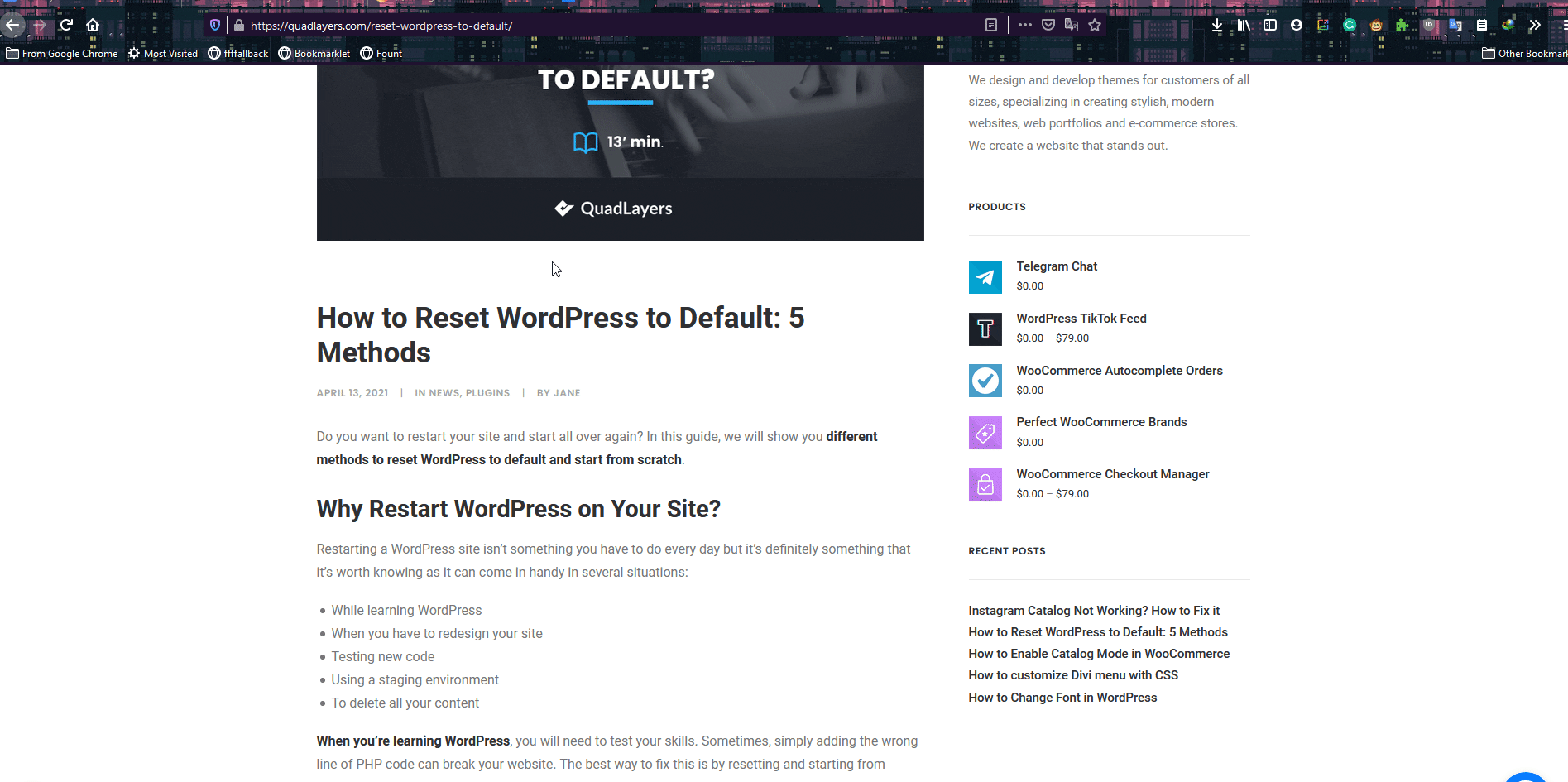The height and width of the screenshot is (782, 1568).
Task: Open the Instagram Catalog Not Working post
Action: [1094, 610]
